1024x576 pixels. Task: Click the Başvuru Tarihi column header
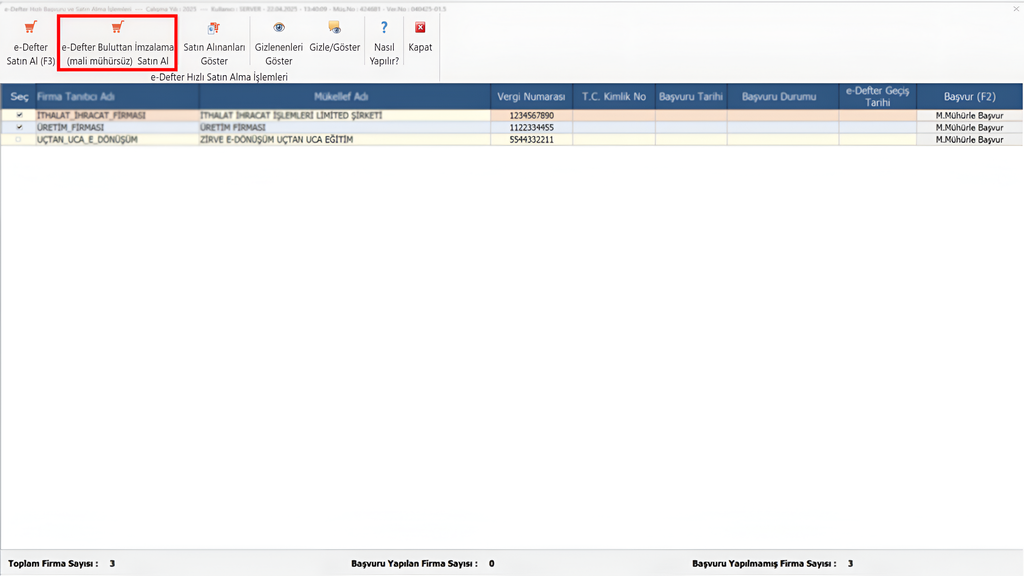691,97
